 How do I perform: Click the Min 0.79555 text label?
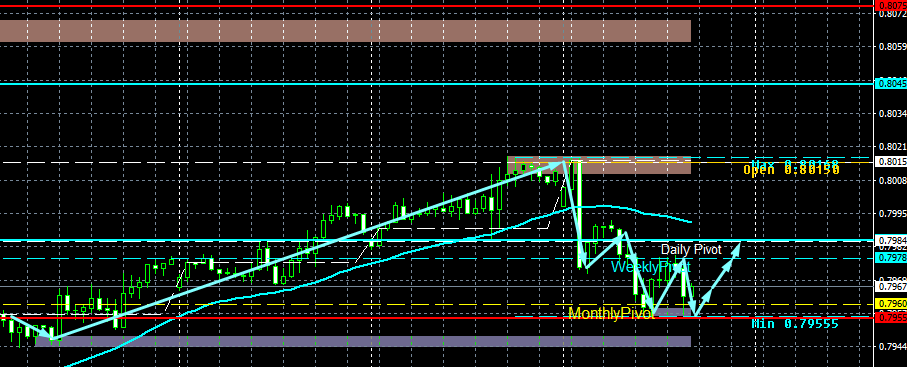(795, 324)
